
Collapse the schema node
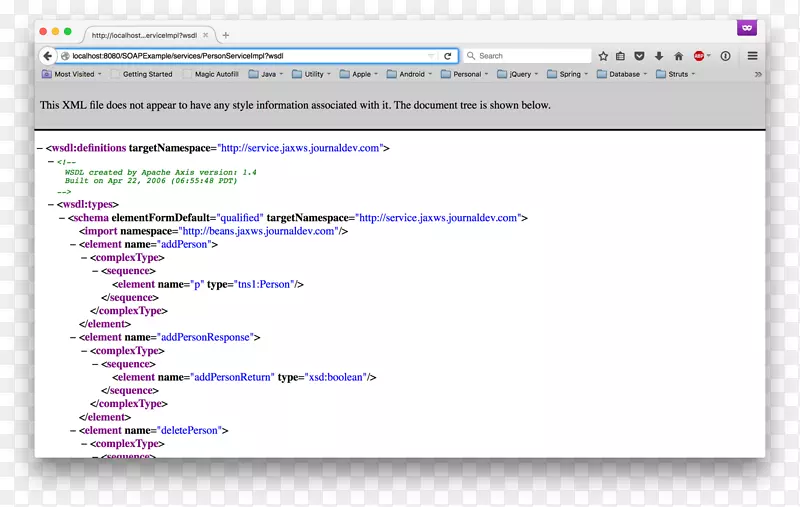coord(62,218)
